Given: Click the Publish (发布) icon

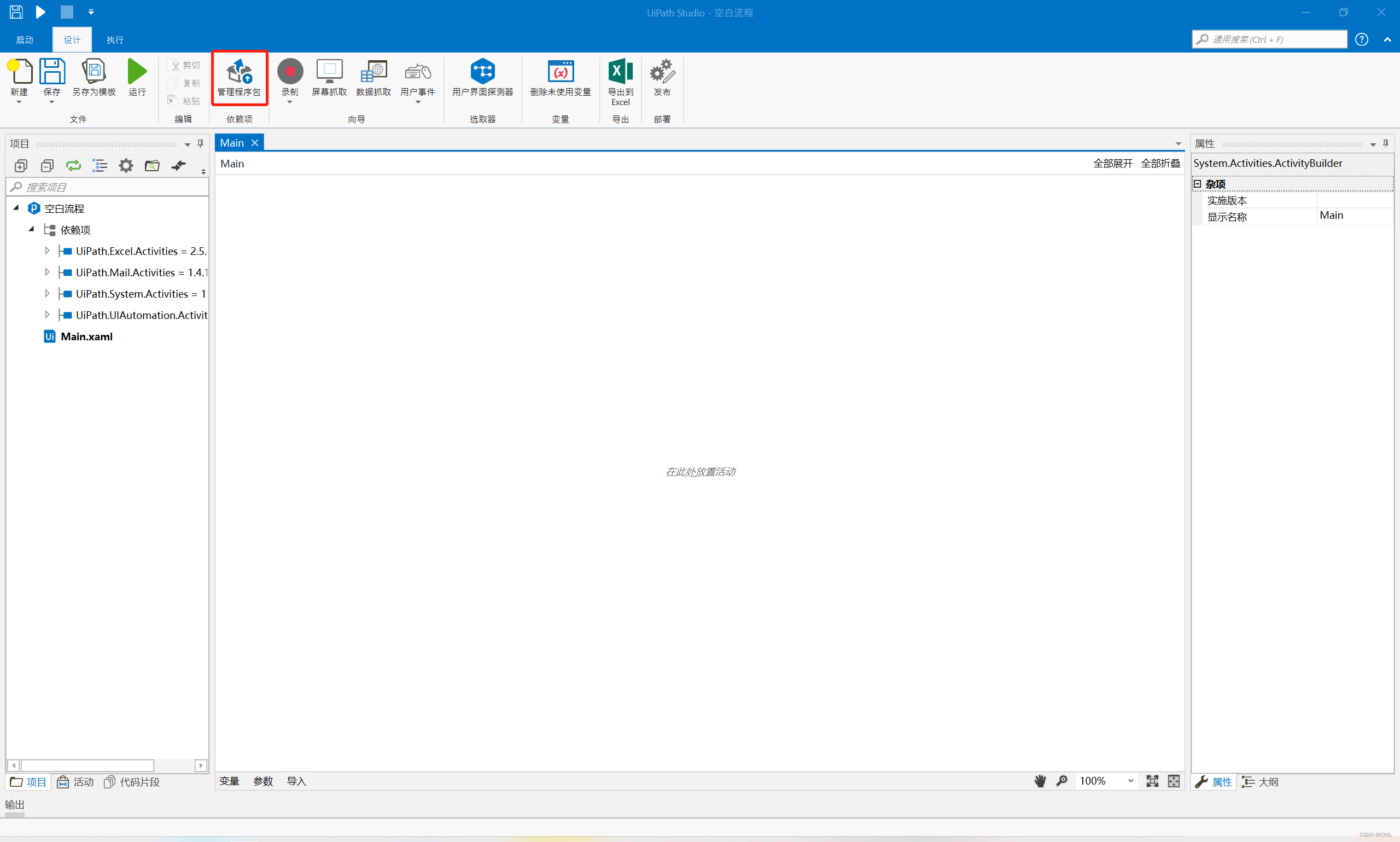Looking at the screenshot, I should pos(662,72).
